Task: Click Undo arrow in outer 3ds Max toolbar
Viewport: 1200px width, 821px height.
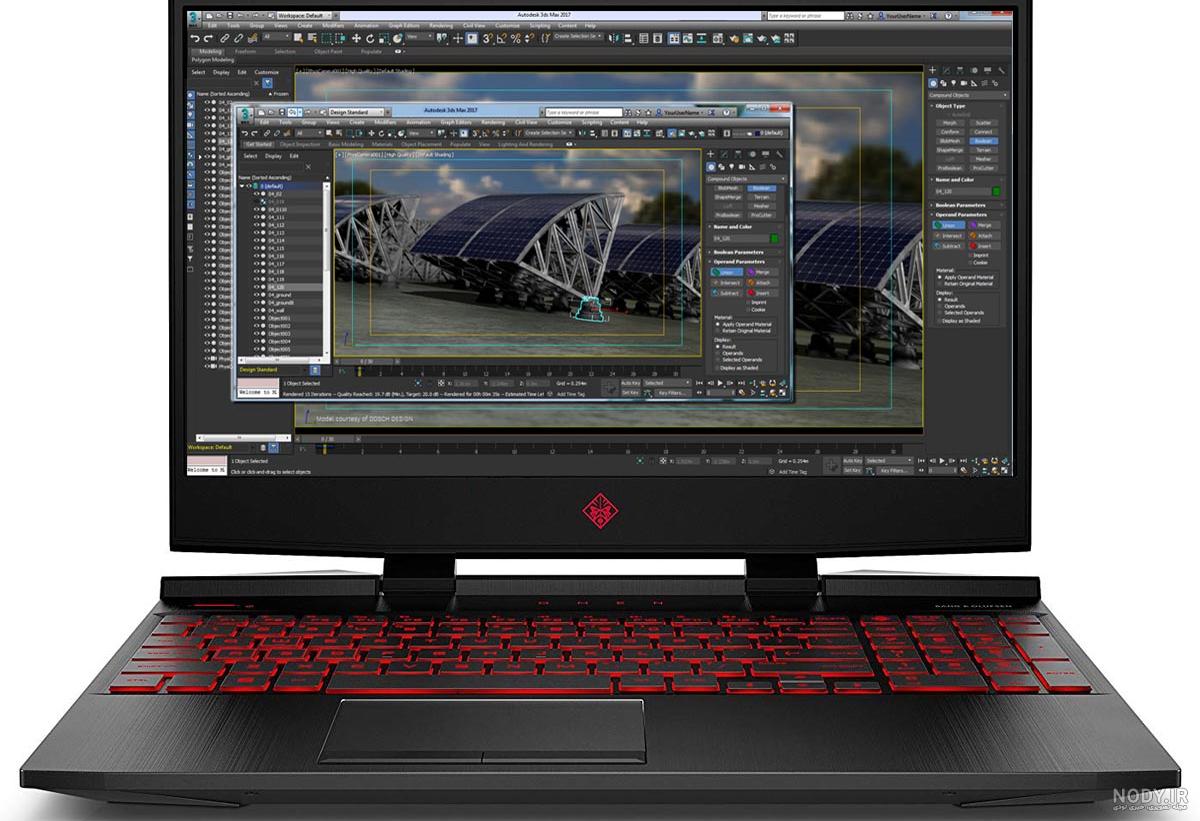Action: tap(196, 38)
